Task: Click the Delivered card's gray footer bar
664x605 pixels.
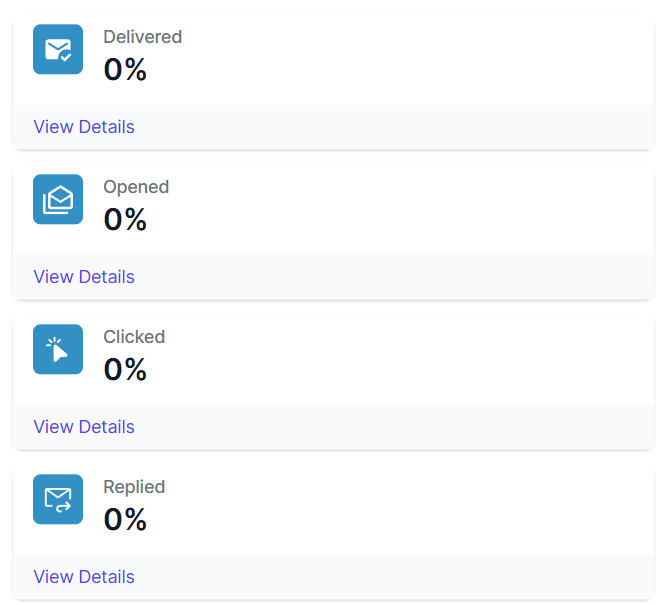Action: pyautogui.click(x=400, y=127)
